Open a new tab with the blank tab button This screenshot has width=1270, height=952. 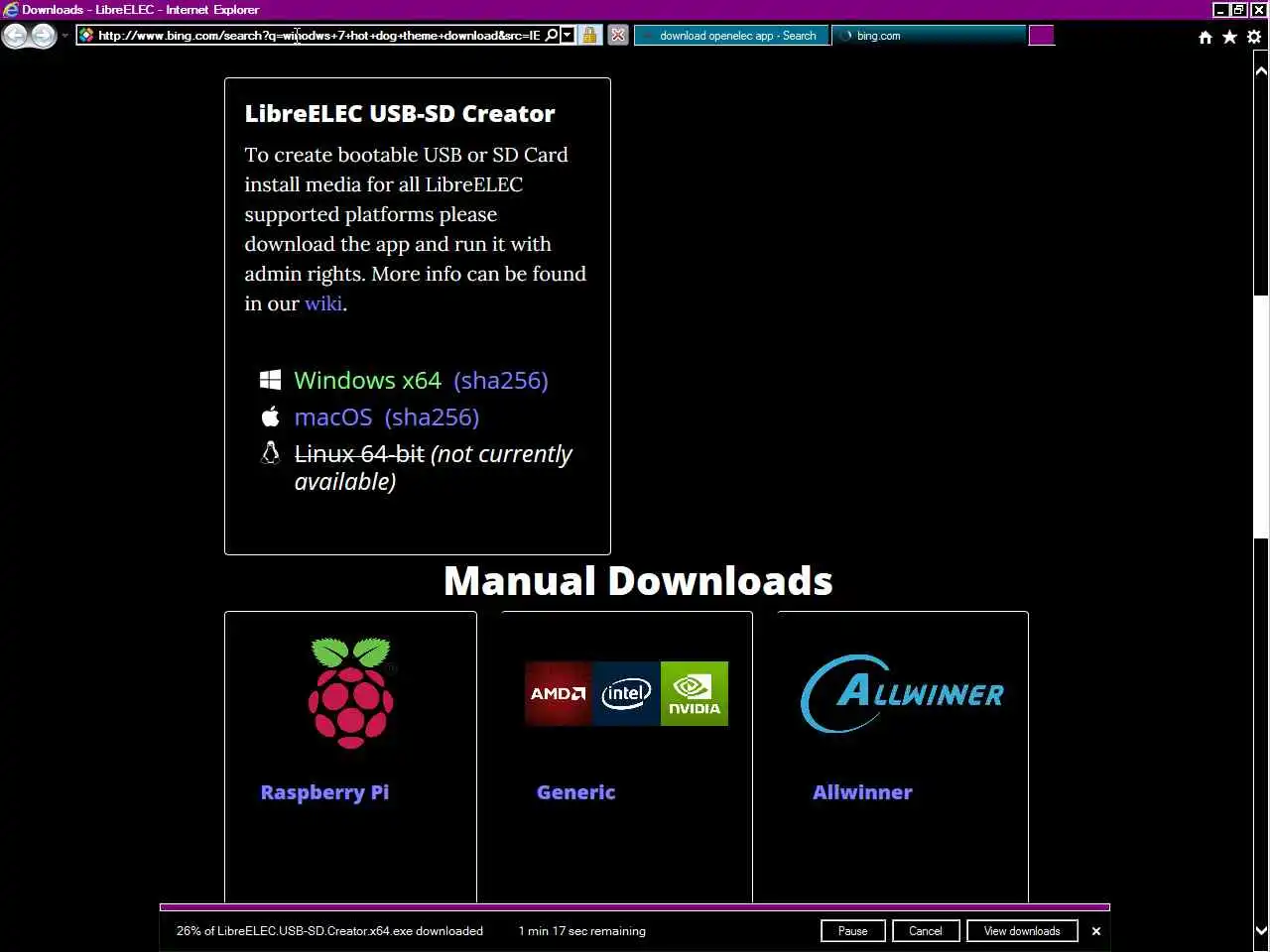(1041, 36)
